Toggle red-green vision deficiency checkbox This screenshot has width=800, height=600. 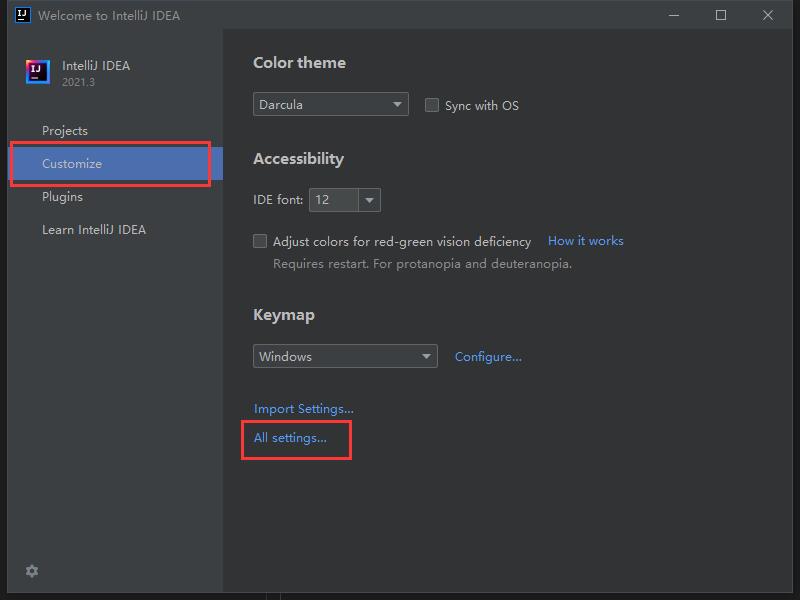(x=260, y=241)
